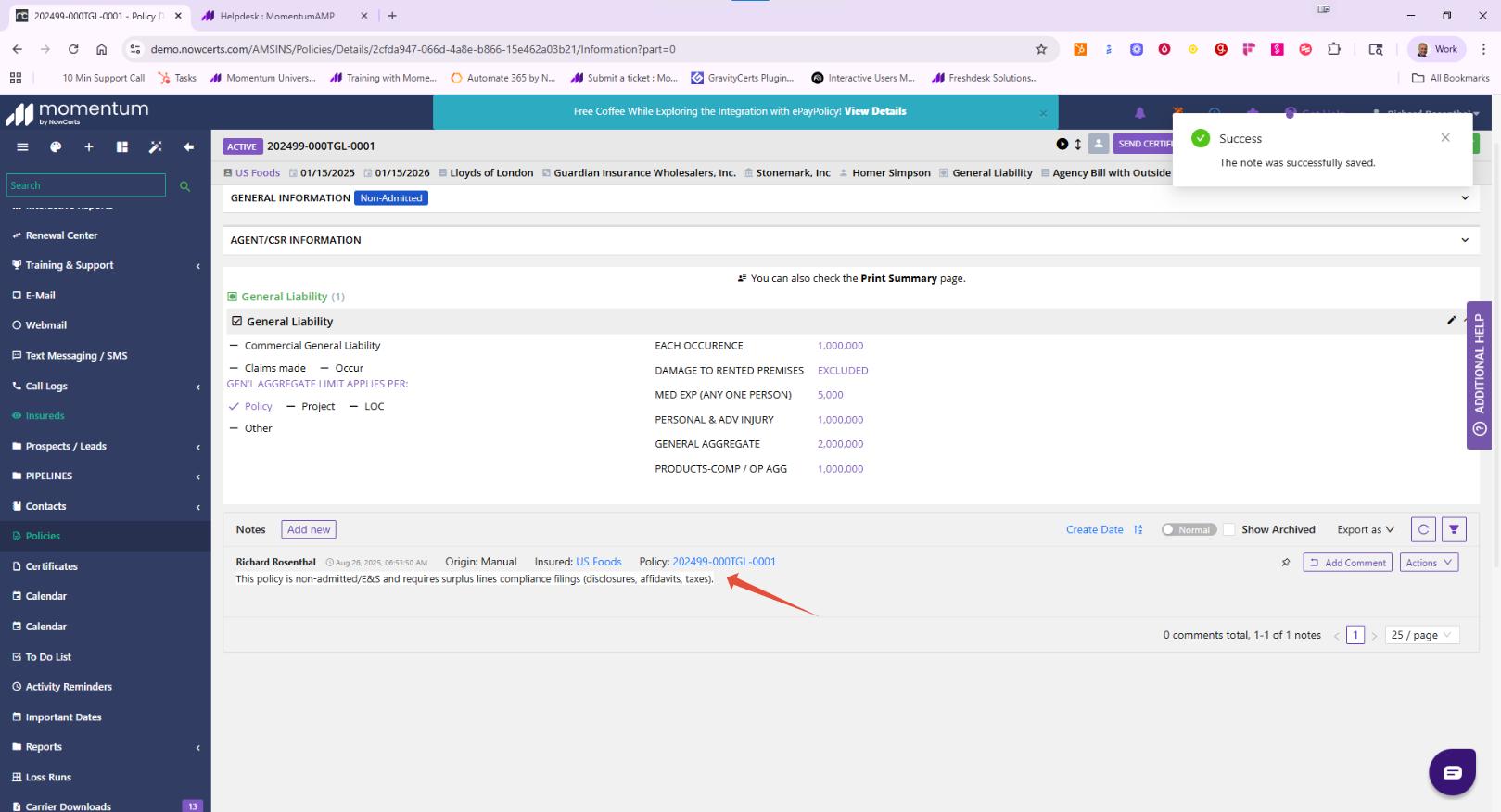
Task: Click inside the sidebar Search field
Action: (86, 185)
